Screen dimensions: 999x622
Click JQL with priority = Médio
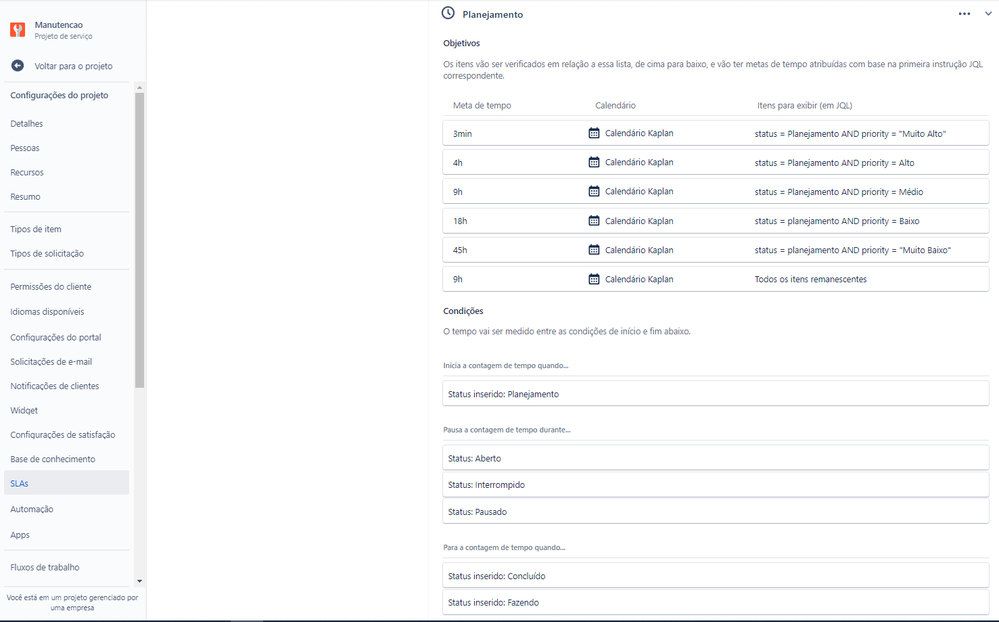click(x=838, y=192)
